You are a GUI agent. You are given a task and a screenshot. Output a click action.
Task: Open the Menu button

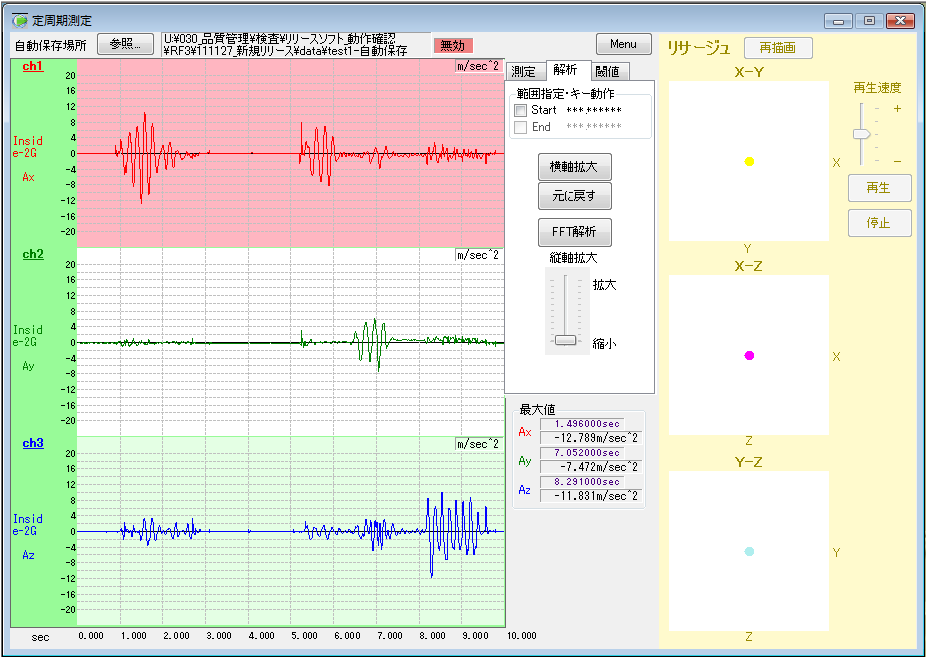[x=624, y=44]
